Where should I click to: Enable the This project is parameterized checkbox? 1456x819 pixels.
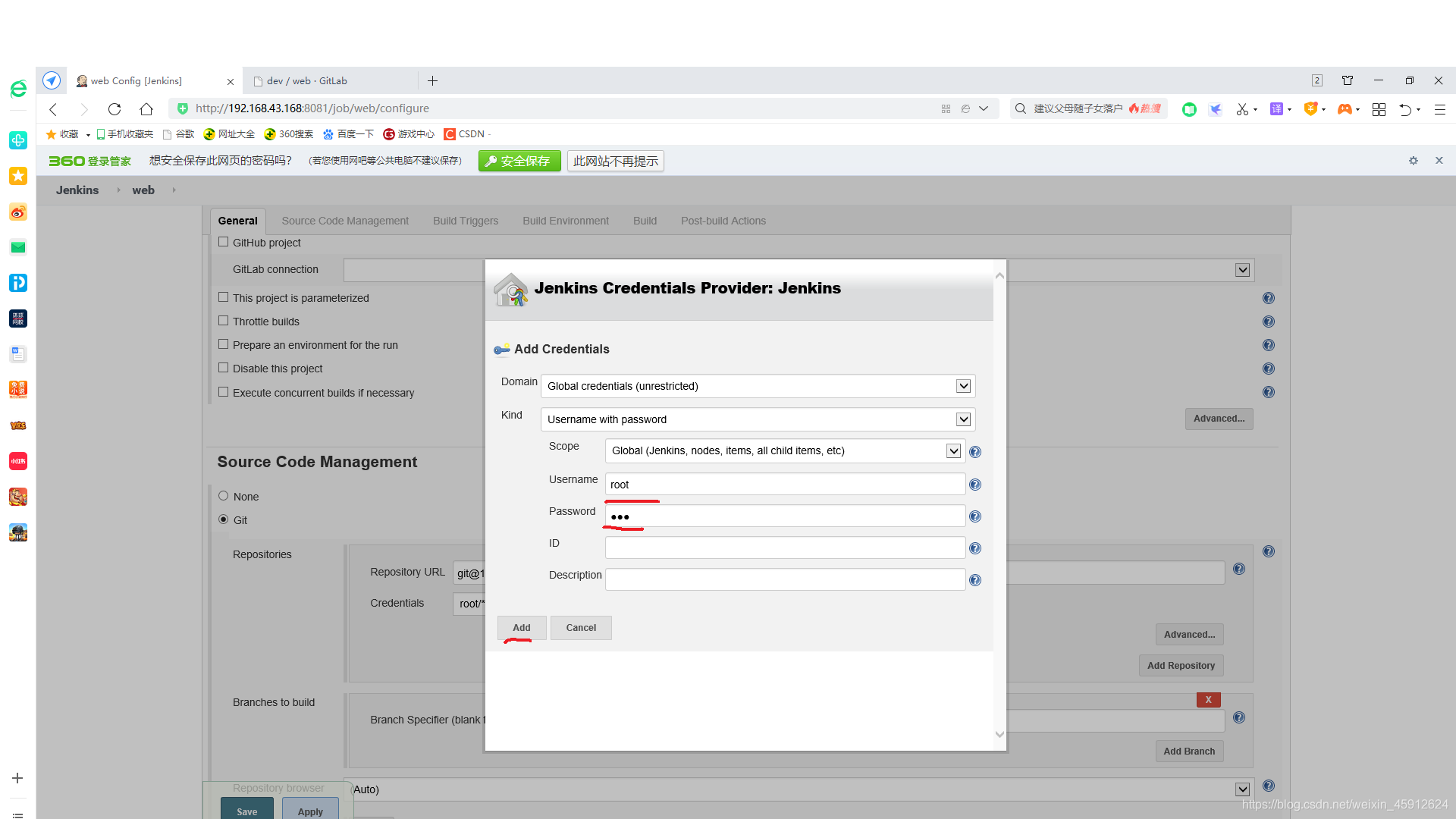pos(223,296)
